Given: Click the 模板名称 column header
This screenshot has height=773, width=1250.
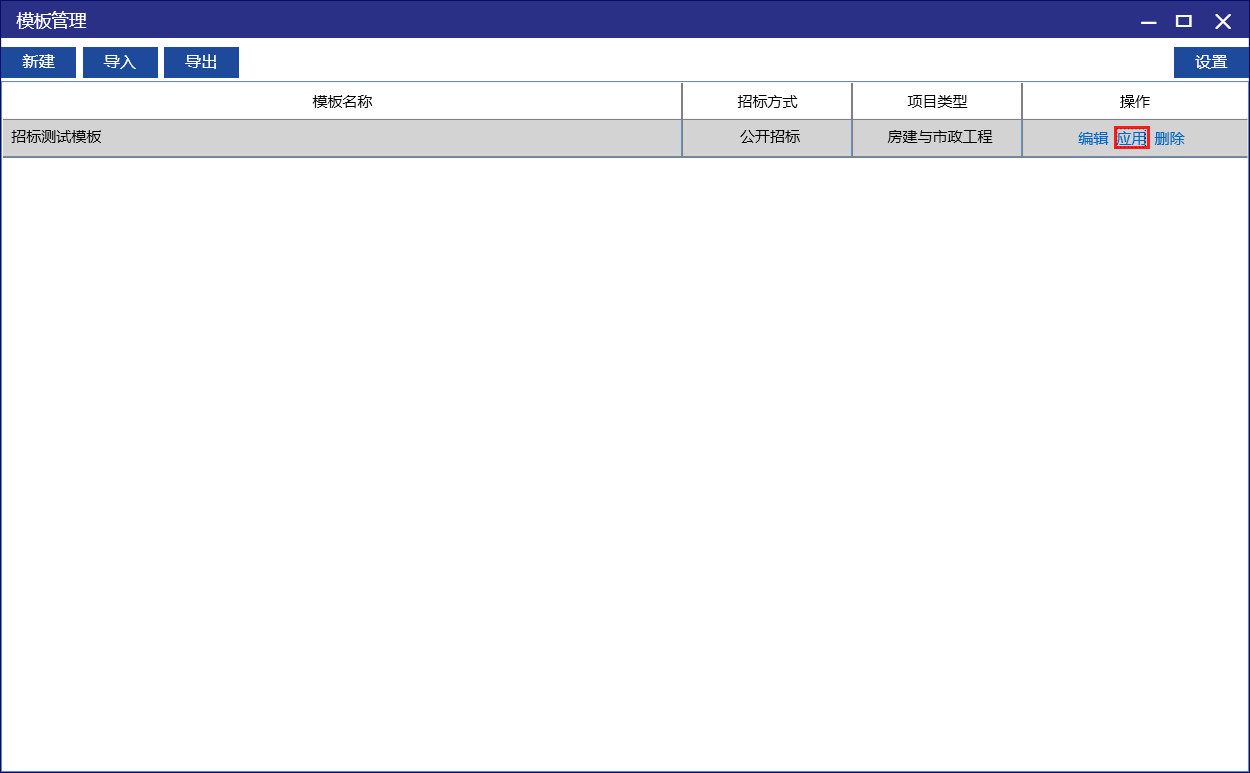Looking at the screenshot, I should tap(342, 102).
